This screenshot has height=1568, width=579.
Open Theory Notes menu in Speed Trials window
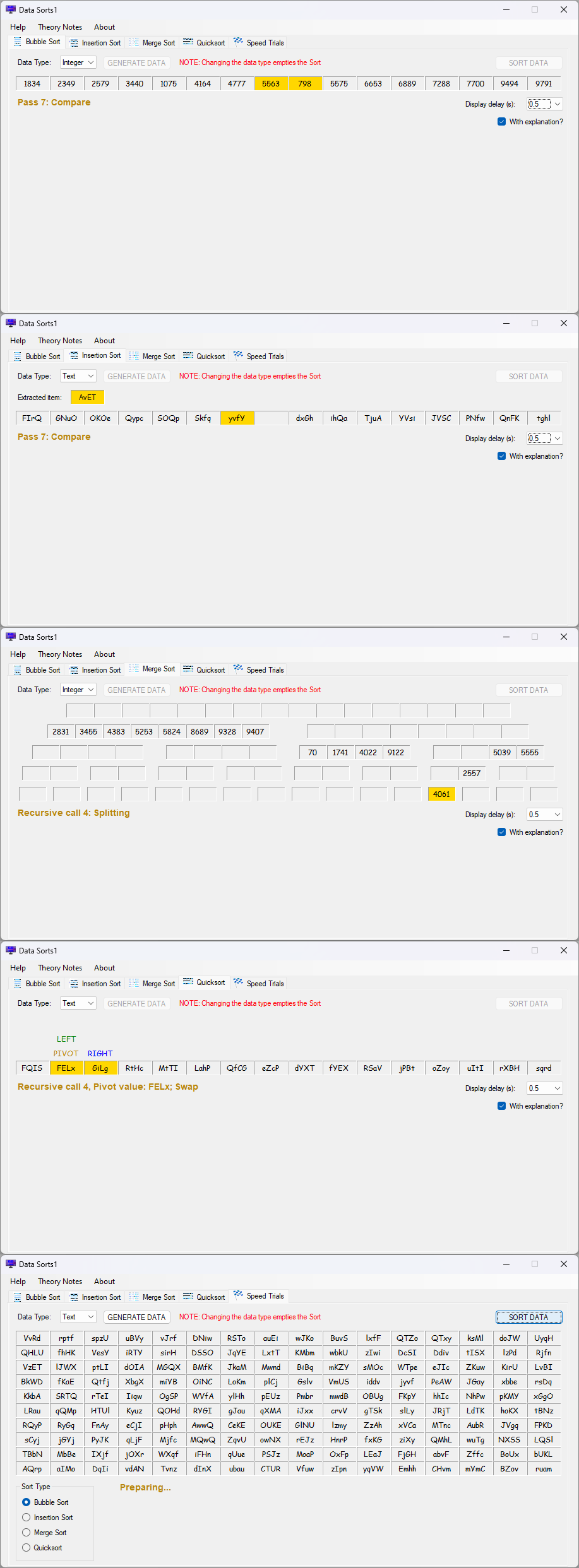click(60, 1282)
